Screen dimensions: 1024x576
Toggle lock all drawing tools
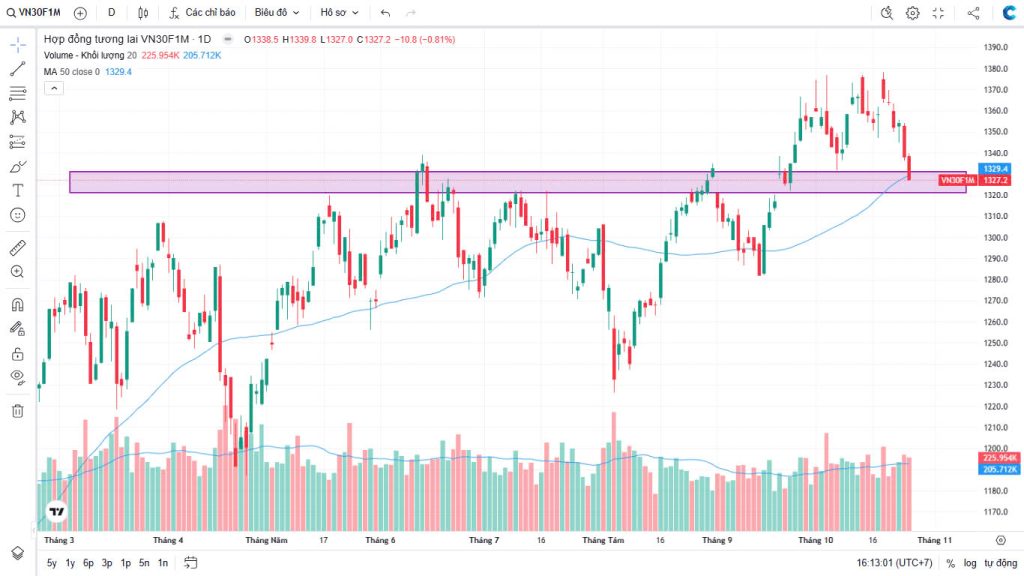tap(17, 353)
